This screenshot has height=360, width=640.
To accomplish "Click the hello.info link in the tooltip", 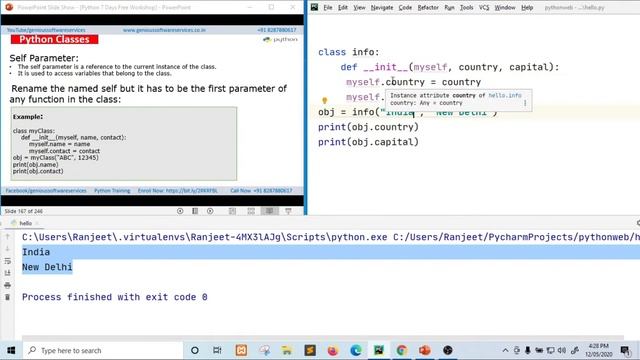I will (x=505, y=95).
